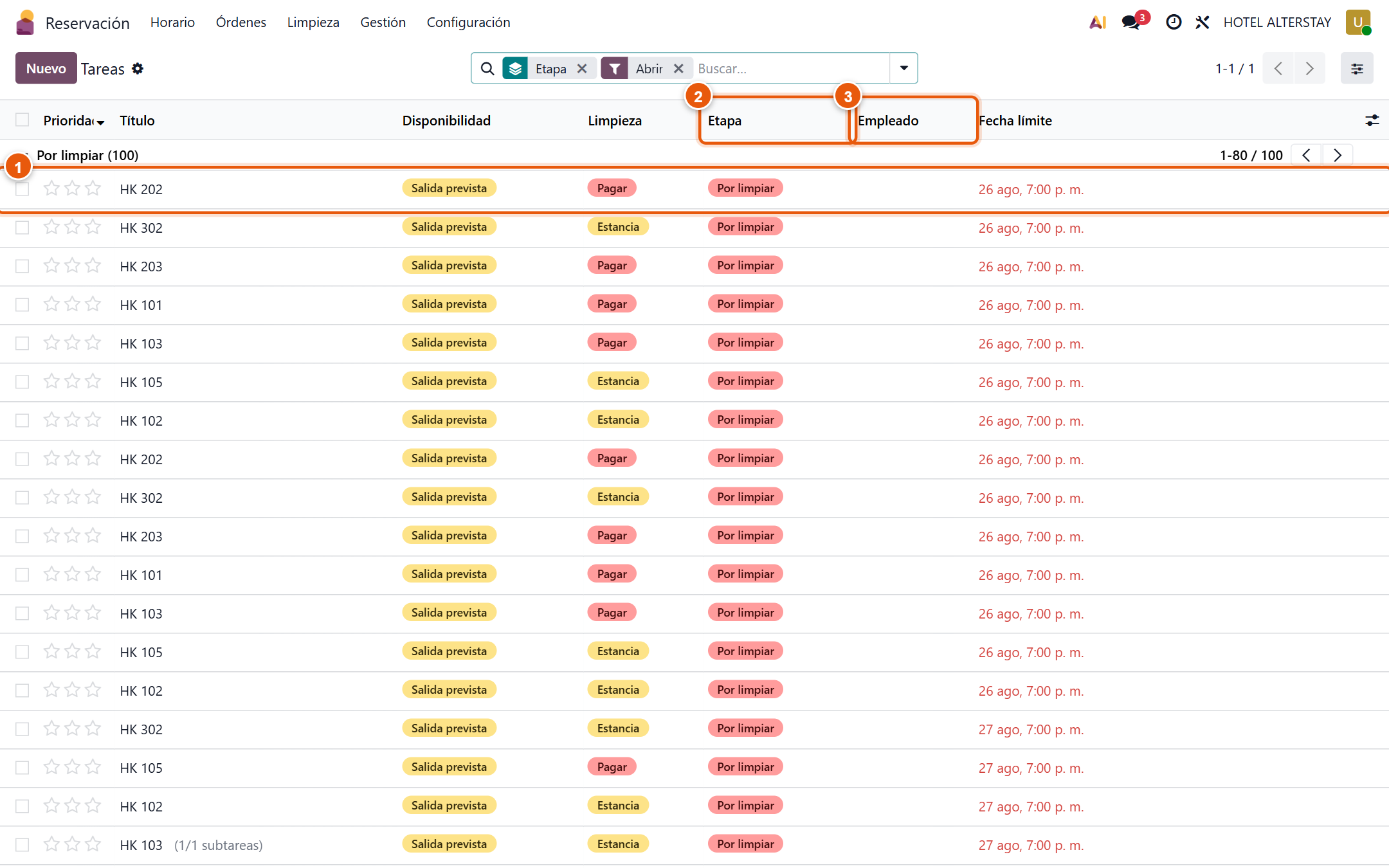1389x868 pixels.
Task: Open the AI assistant icon in the top bar
Action: pyautogui.click(x=1098, y=23)
